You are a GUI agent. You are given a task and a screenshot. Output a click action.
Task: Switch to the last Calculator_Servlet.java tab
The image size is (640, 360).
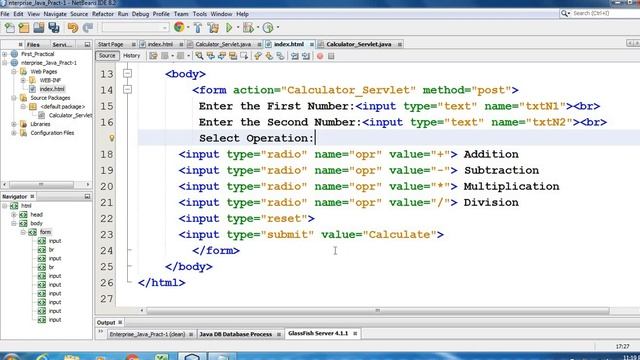359,44
